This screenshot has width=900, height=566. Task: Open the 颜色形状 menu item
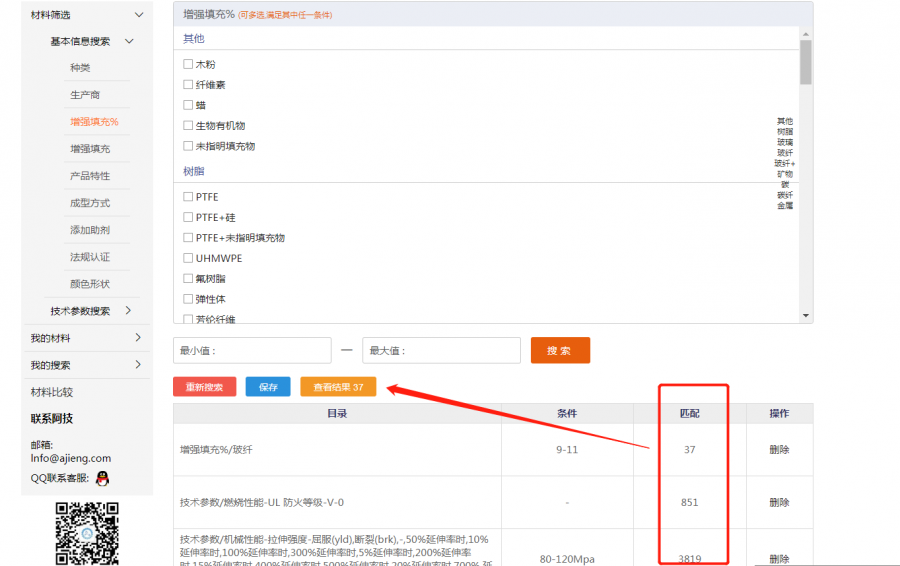click(x=90, y=284)
